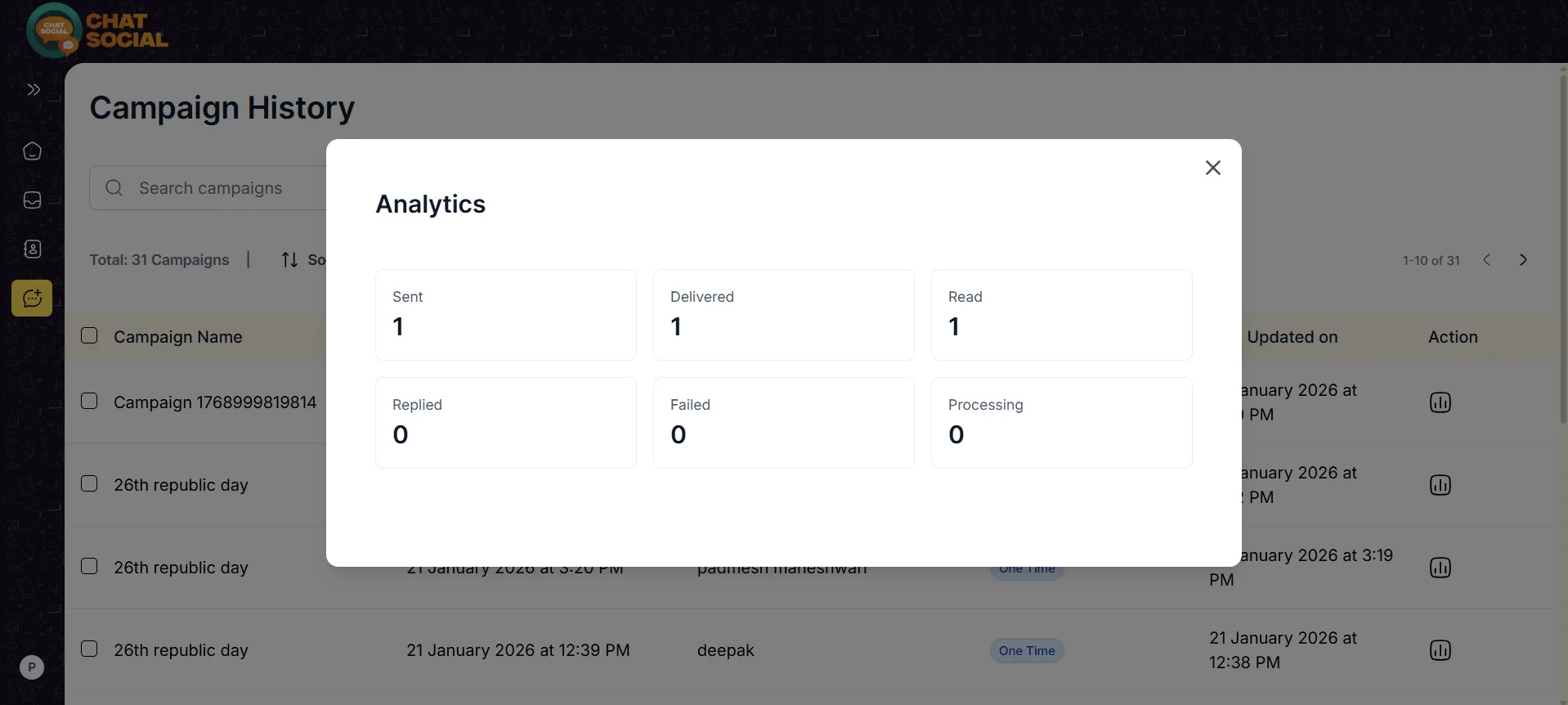The width and height of the screenshot is (1568, 705).
Task: Go to previous page of campaigns
Action: [1487, 259]
